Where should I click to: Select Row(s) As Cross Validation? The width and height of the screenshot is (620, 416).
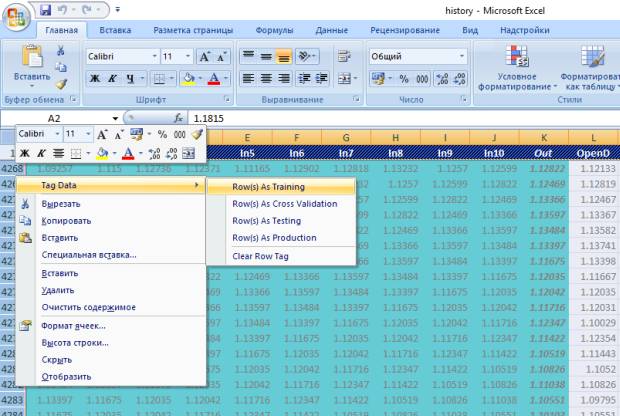(x=284, y=204)
